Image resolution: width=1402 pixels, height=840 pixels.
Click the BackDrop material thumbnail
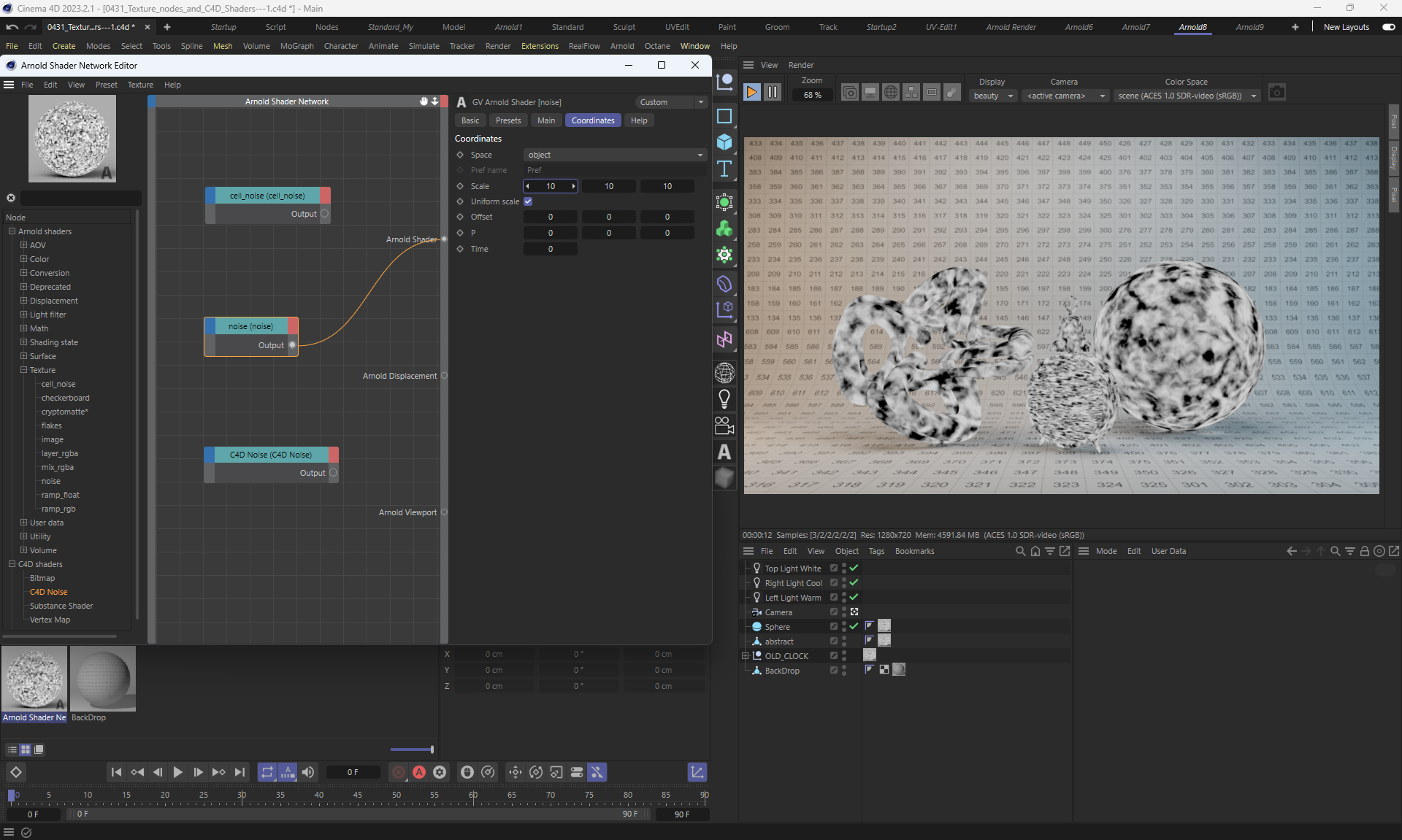(103, 679)
